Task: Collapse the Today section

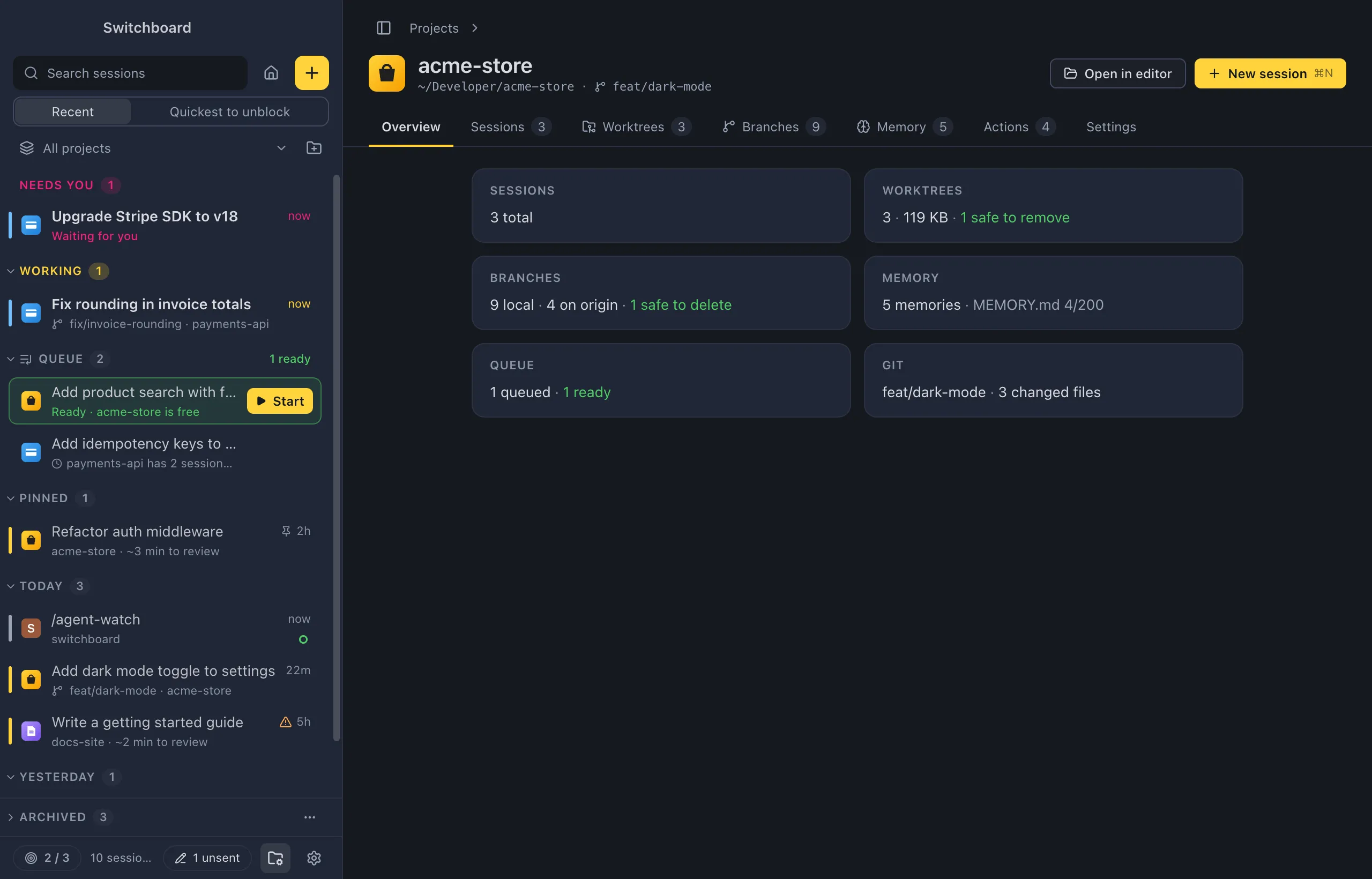Action: 10,586
